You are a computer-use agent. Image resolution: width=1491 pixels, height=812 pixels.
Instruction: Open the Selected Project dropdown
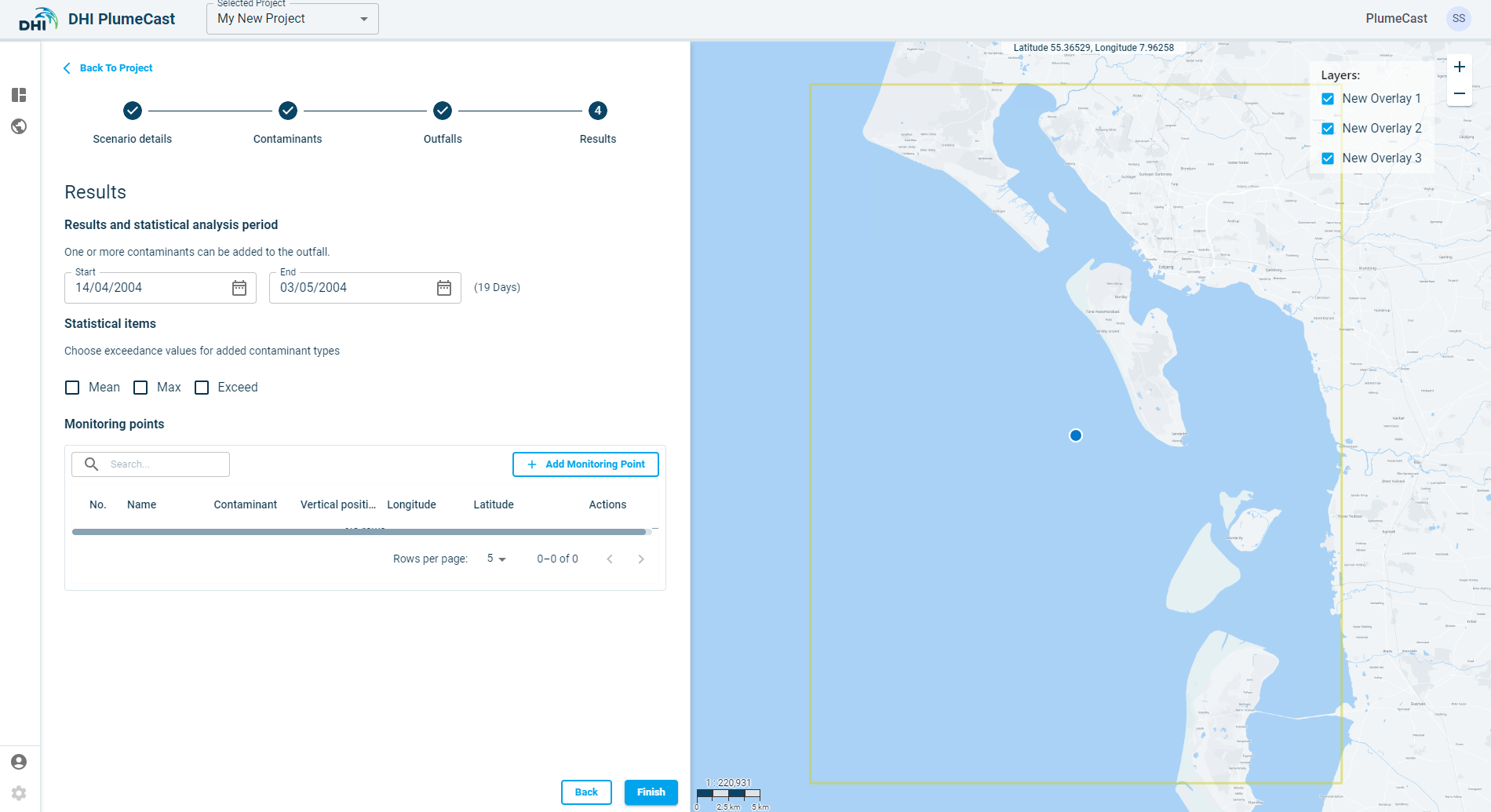(x=292, y=19)
